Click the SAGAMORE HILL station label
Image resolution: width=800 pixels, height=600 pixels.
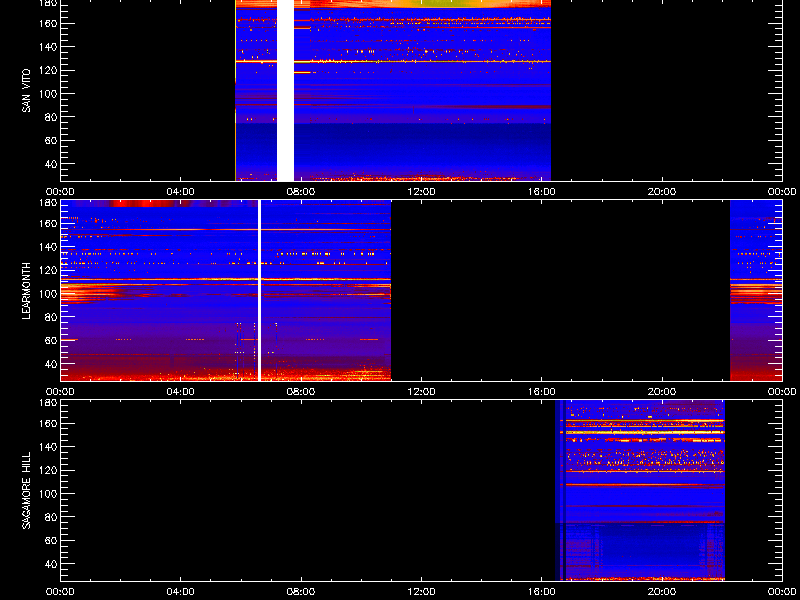[x=26, y=490]
